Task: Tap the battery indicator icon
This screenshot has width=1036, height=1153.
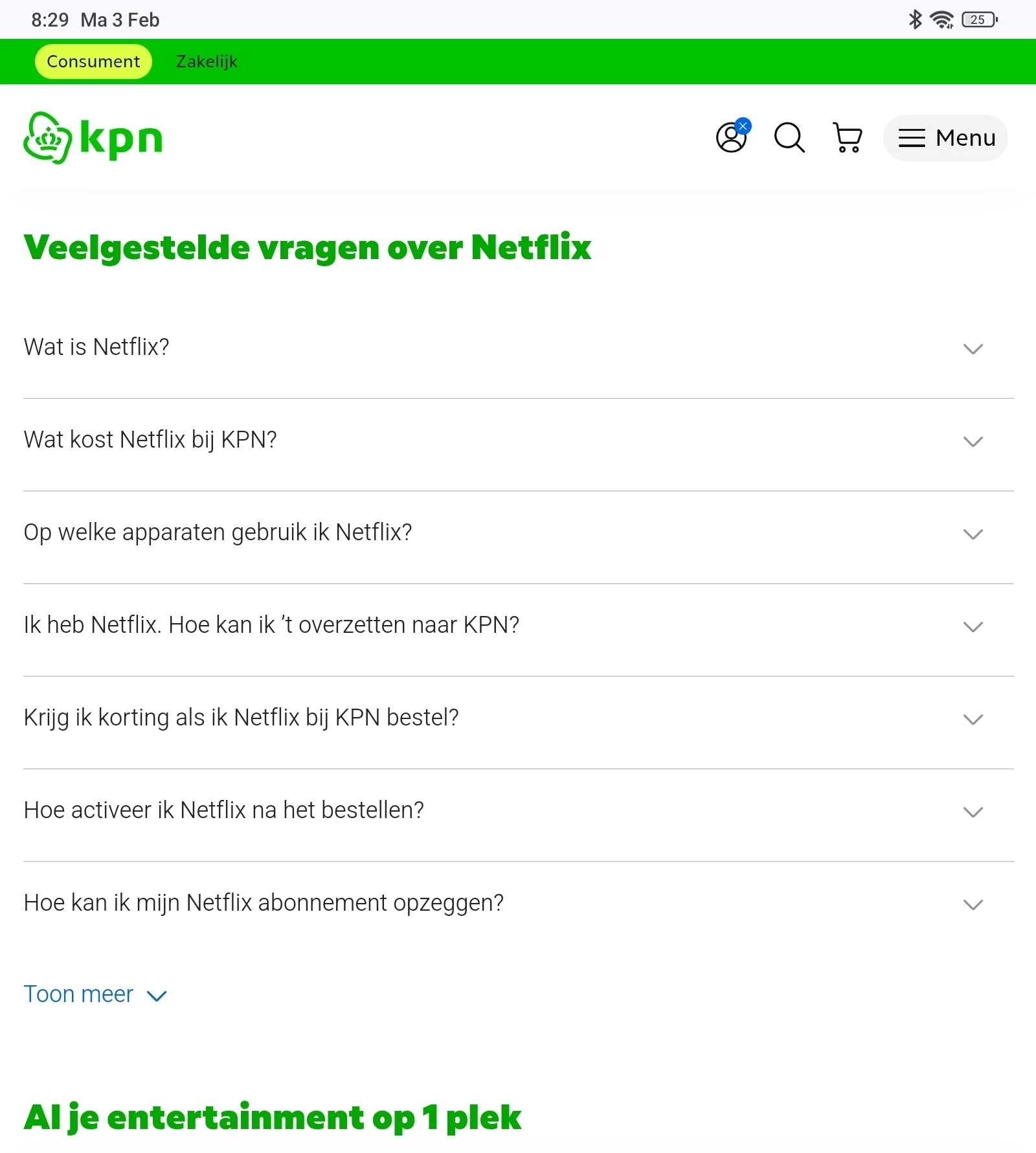Action: tap(980, 19)
